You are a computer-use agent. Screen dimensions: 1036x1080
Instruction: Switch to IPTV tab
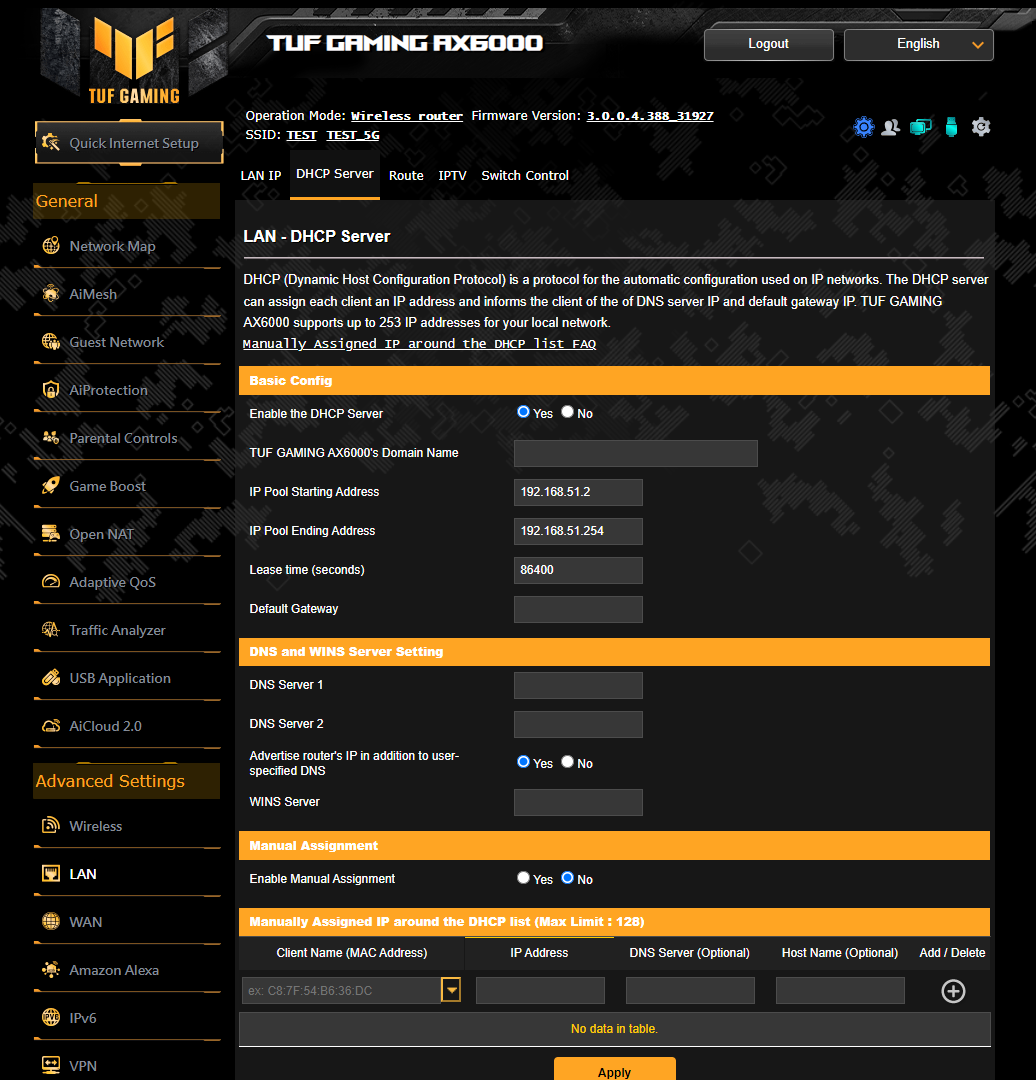(453, 176)
